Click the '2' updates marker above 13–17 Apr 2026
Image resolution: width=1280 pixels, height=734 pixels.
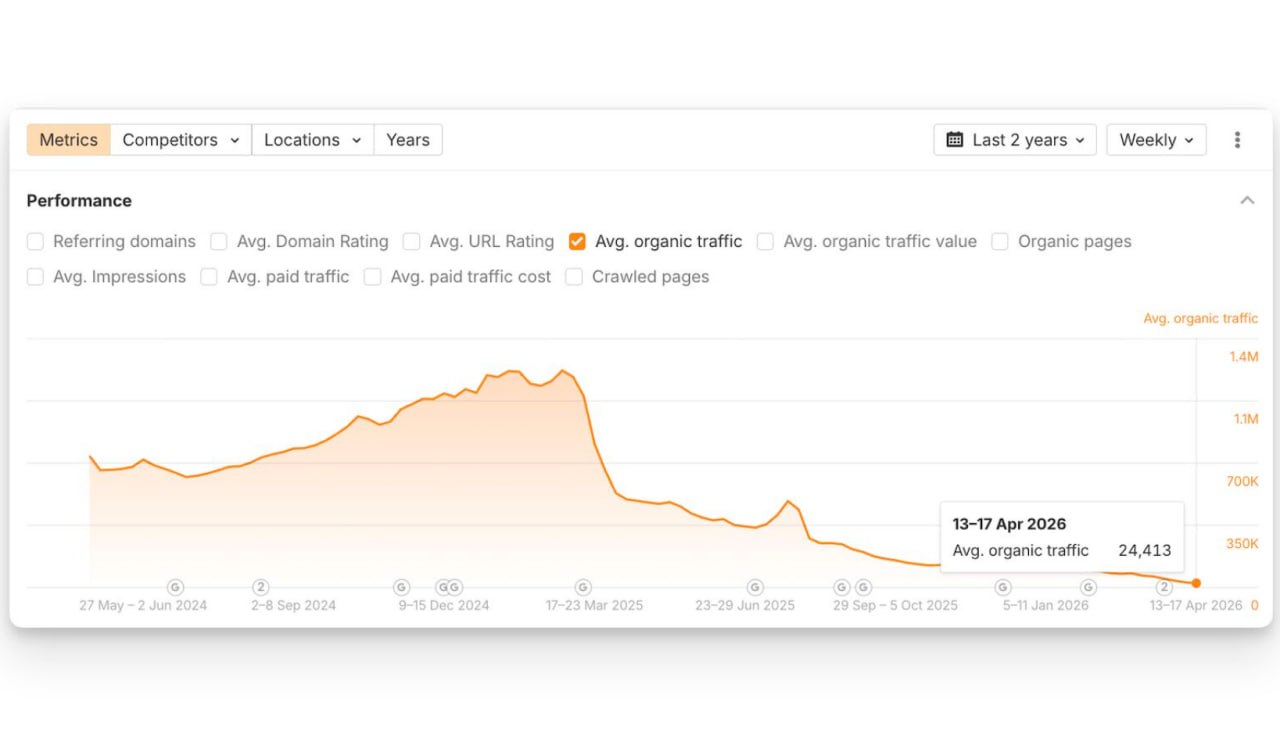tap(1164, 587)
